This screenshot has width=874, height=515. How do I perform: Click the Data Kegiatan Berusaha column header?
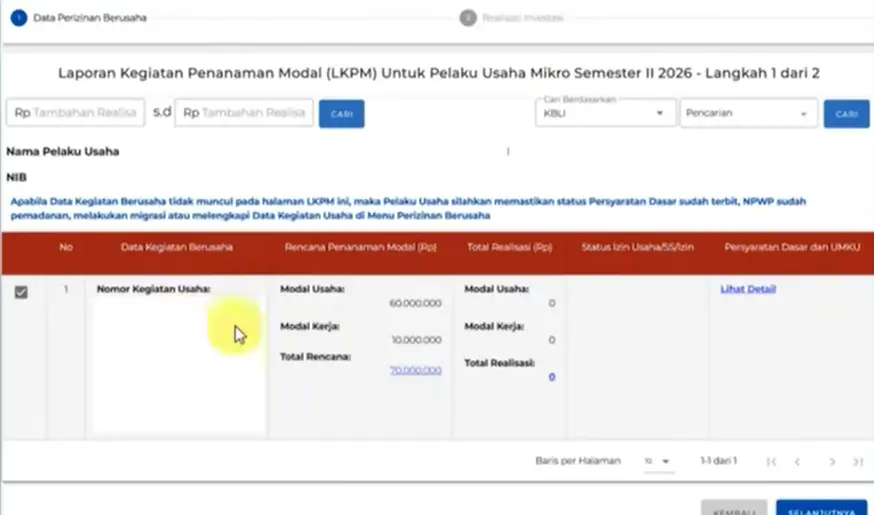point(177,247)
